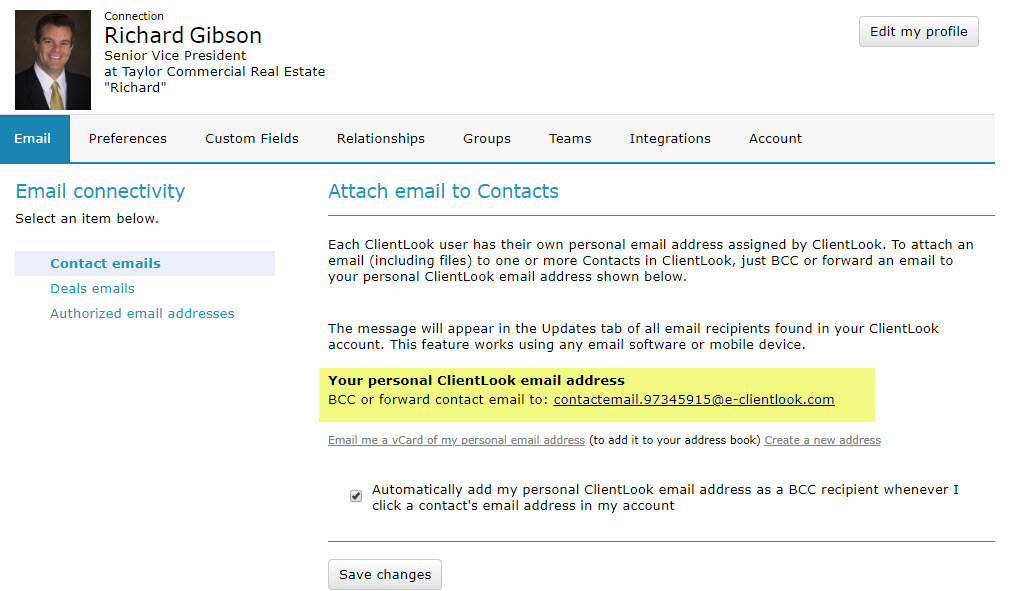This screenshot has width=1013, height=591.
Task: Click the personal ClientLook email address link
Action: tap(694, 399)
